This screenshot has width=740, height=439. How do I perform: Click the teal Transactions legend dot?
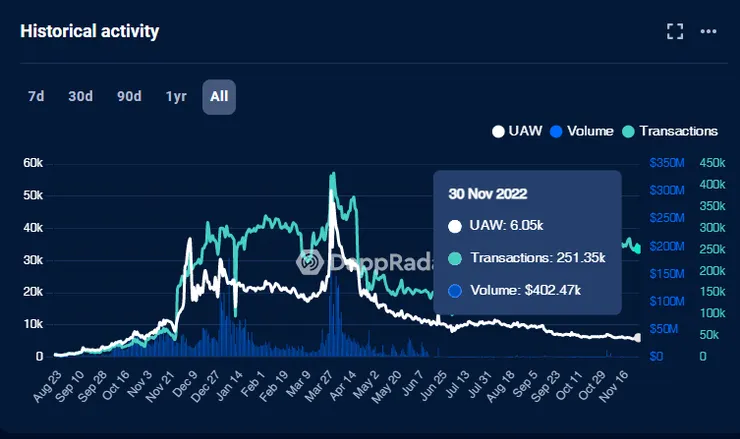(628, 131)
